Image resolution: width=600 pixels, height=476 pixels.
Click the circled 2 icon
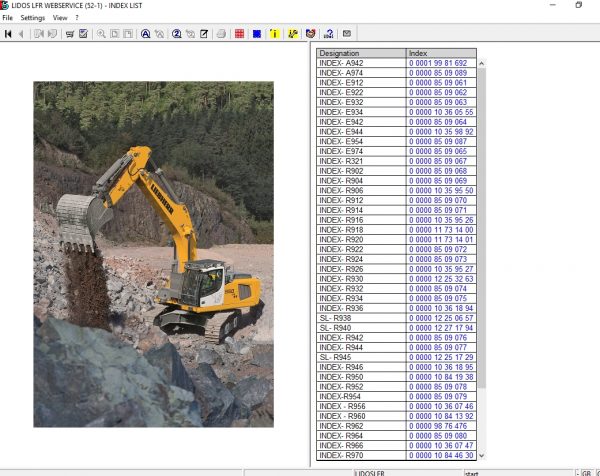(x=176, y=34)
